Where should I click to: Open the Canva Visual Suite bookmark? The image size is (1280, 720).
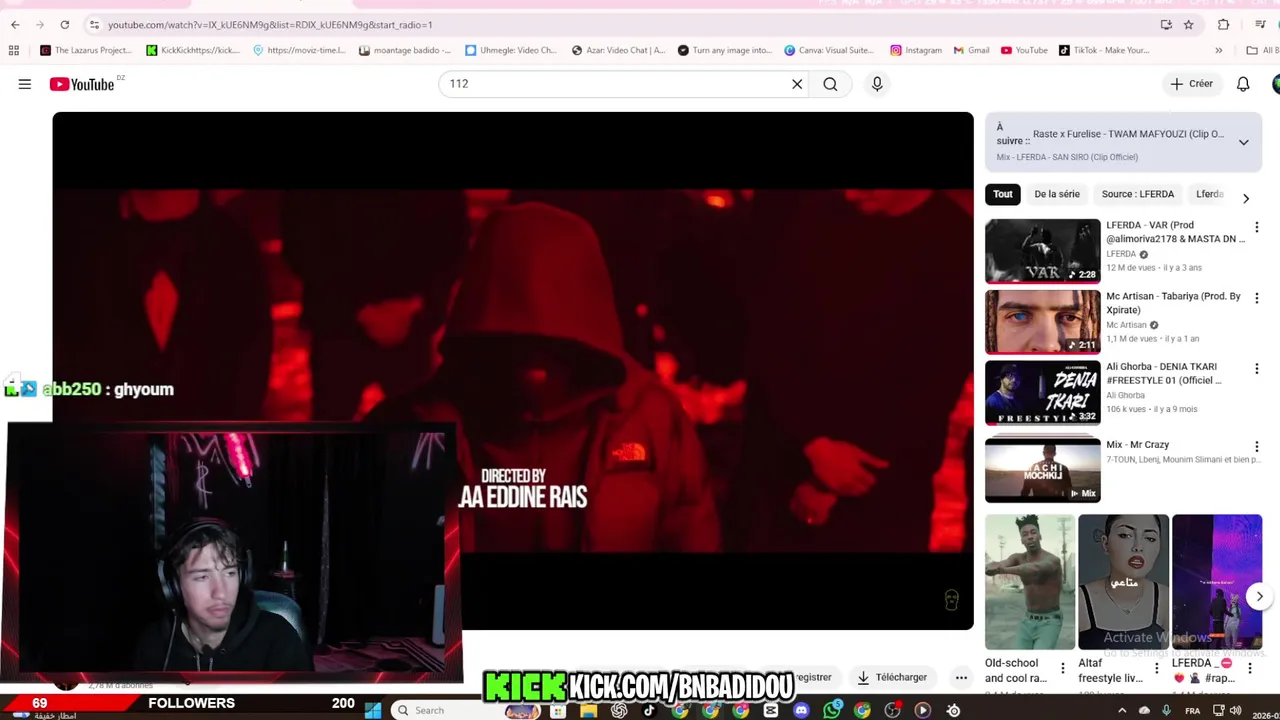(x=829, y=50)
